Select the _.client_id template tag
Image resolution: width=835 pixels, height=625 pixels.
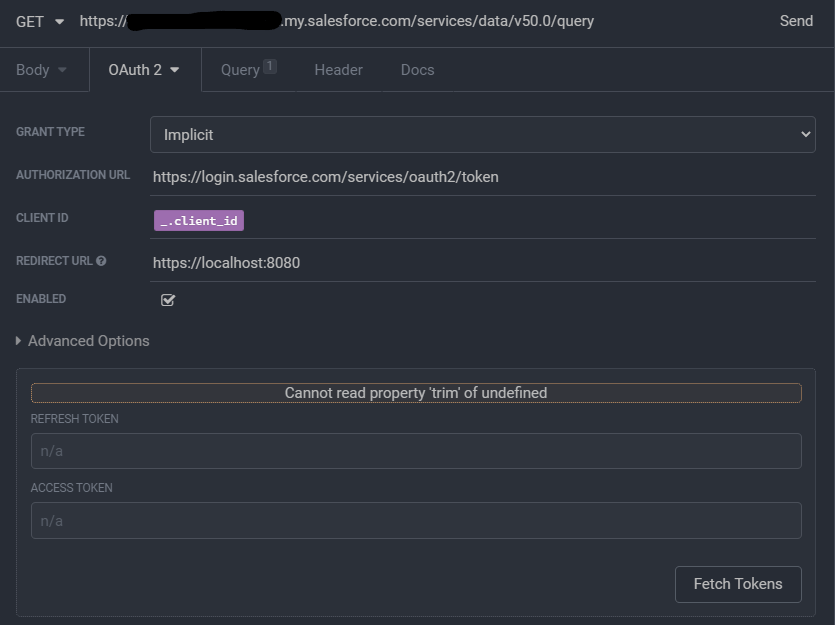(198, 218)
